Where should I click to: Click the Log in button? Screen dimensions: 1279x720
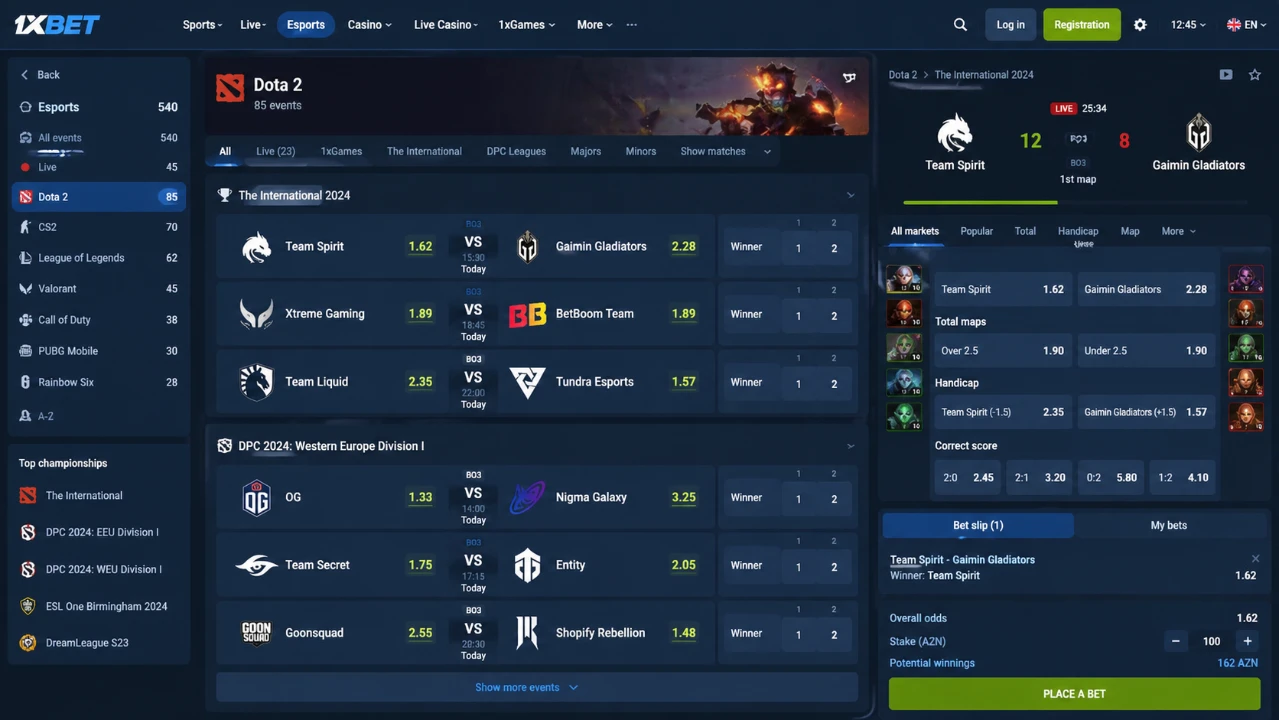1010,25
